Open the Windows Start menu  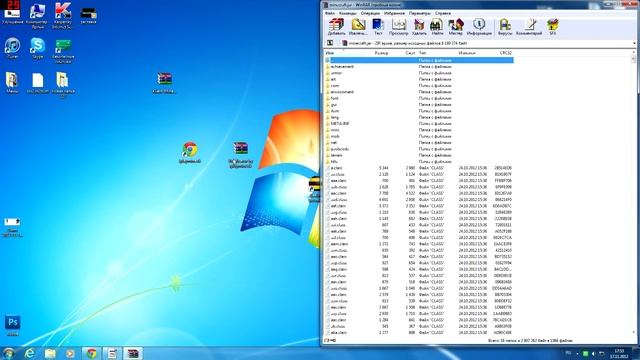[x=8, y=353]
